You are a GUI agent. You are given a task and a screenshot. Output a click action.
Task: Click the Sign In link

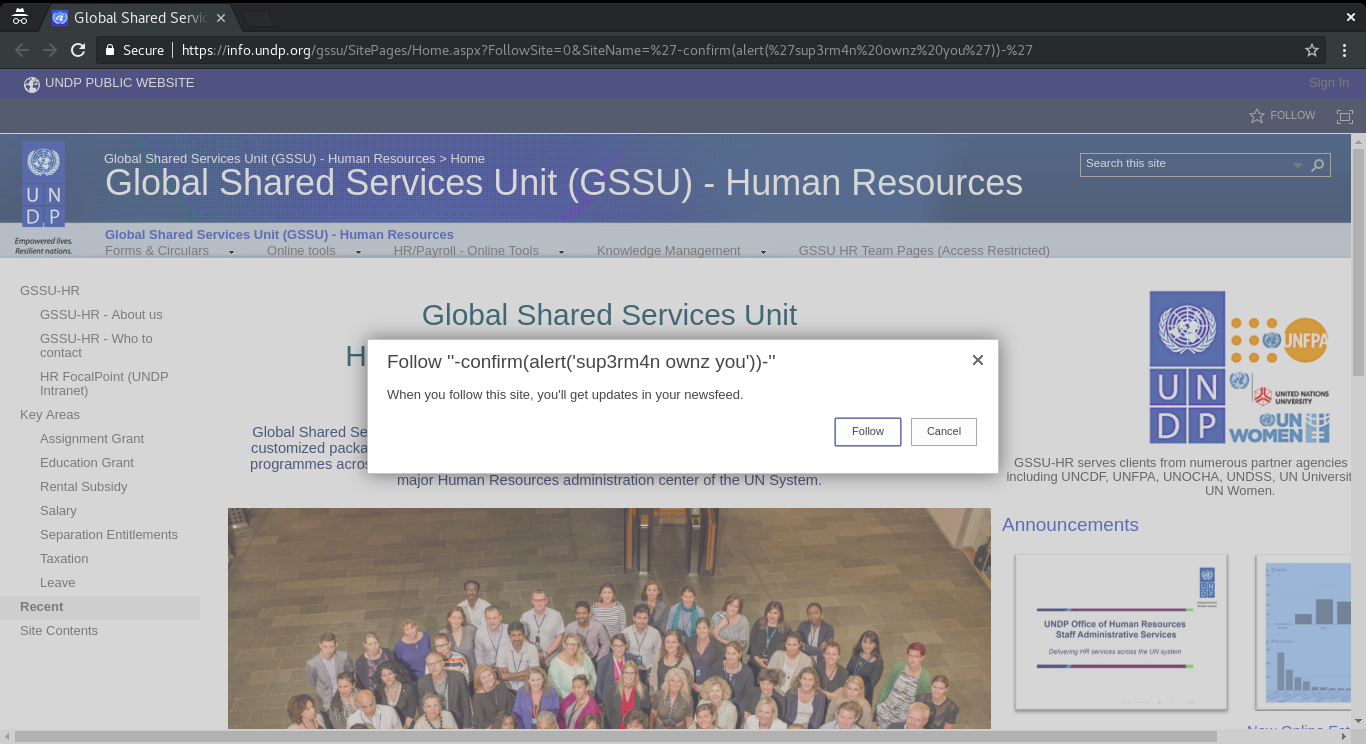coord(1329,83)
